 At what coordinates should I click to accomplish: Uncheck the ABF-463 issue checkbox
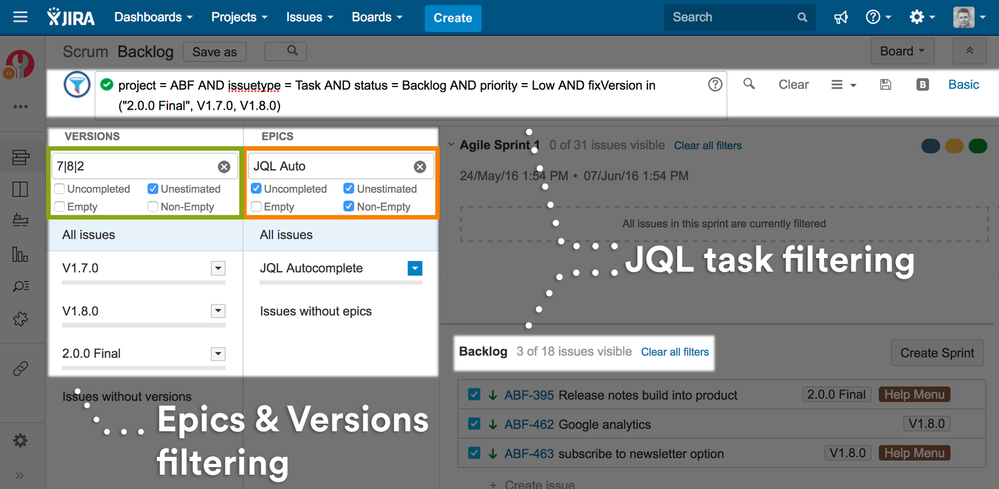pos(474,453)
